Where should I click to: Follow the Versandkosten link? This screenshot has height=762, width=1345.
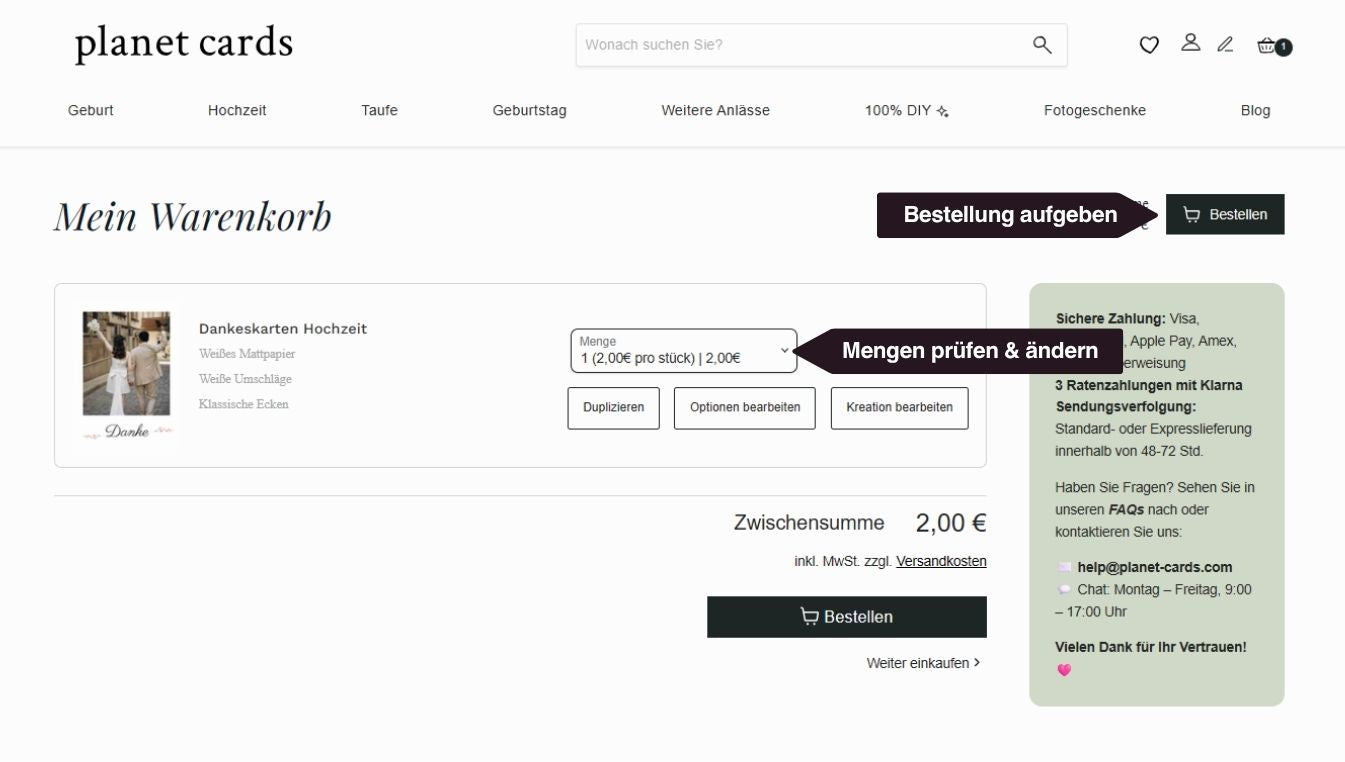point(941,561)
